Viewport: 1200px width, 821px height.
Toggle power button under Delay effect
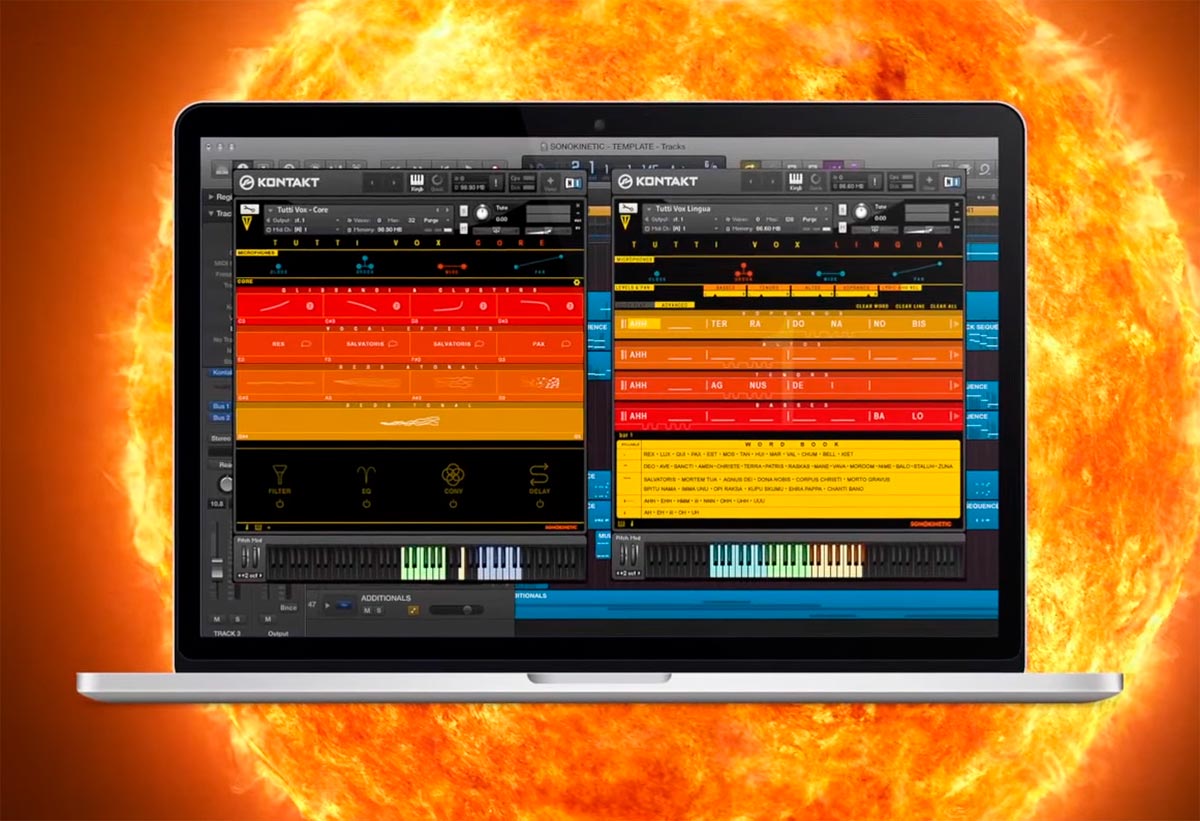pos(540,504)
